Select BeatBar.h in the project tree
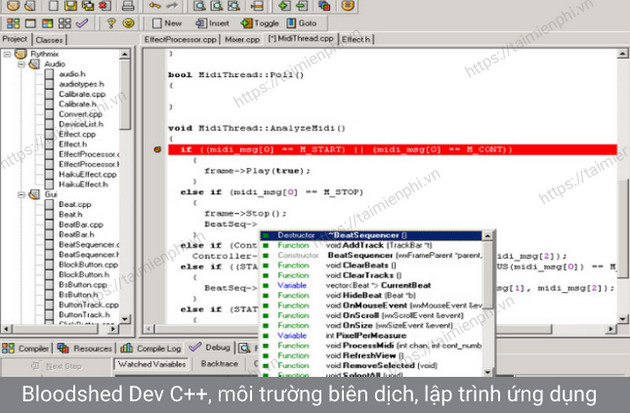The width and height of the screenshot is (630, 413). 76,234
